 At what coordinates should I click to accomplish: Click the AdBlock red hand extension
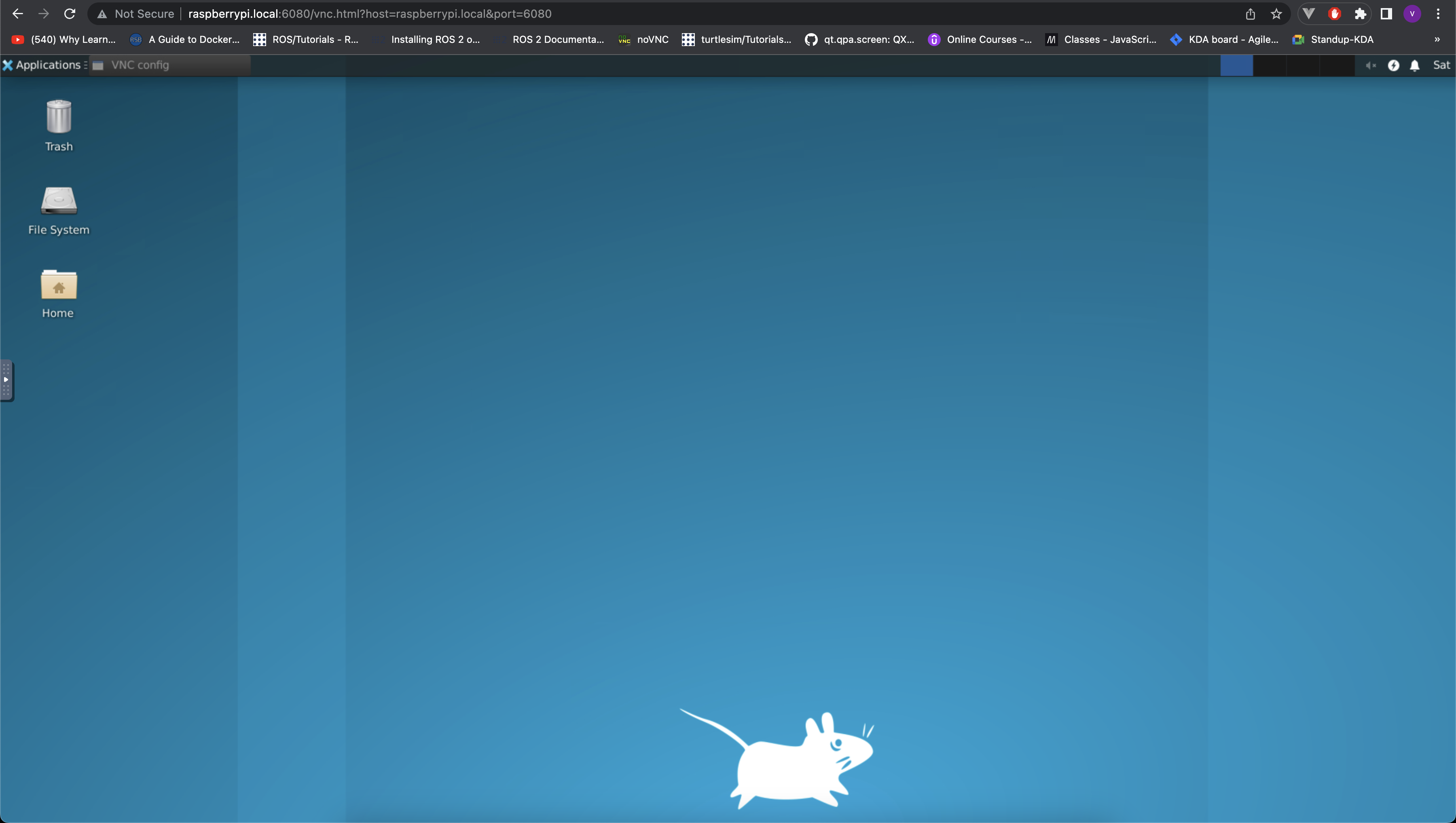click(1334, 14)
